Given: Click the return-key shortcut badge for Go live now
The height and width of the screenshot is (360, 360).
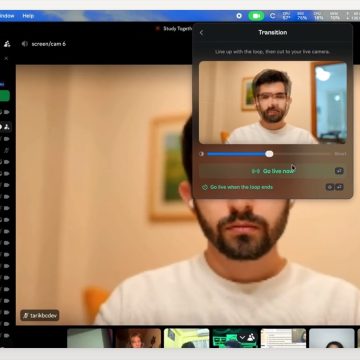Looking at the screenshot, I should [x=339, y=171].
